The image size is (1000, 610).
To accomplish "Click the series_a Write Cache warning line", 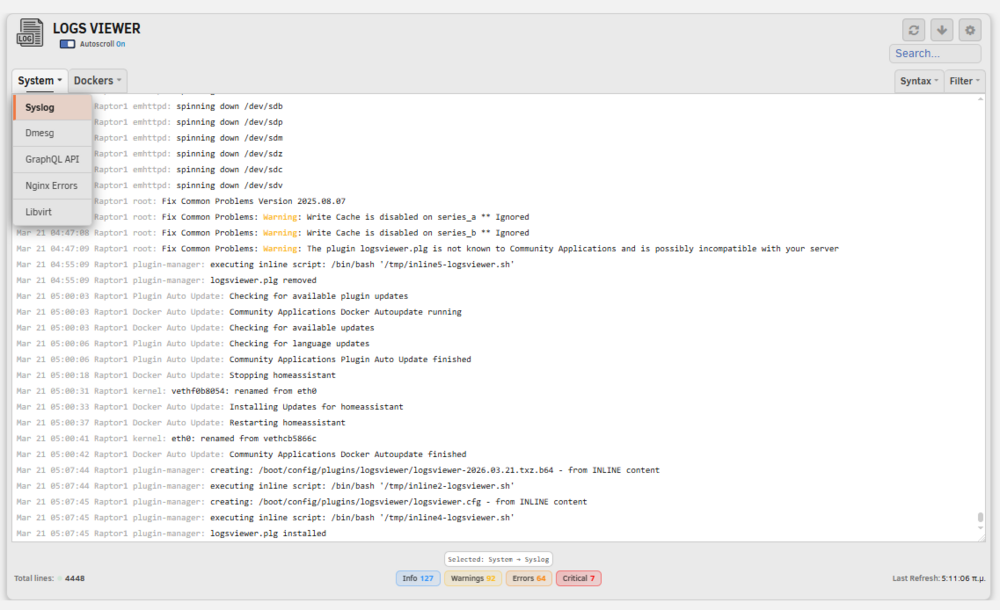I will tap(311, 217).
